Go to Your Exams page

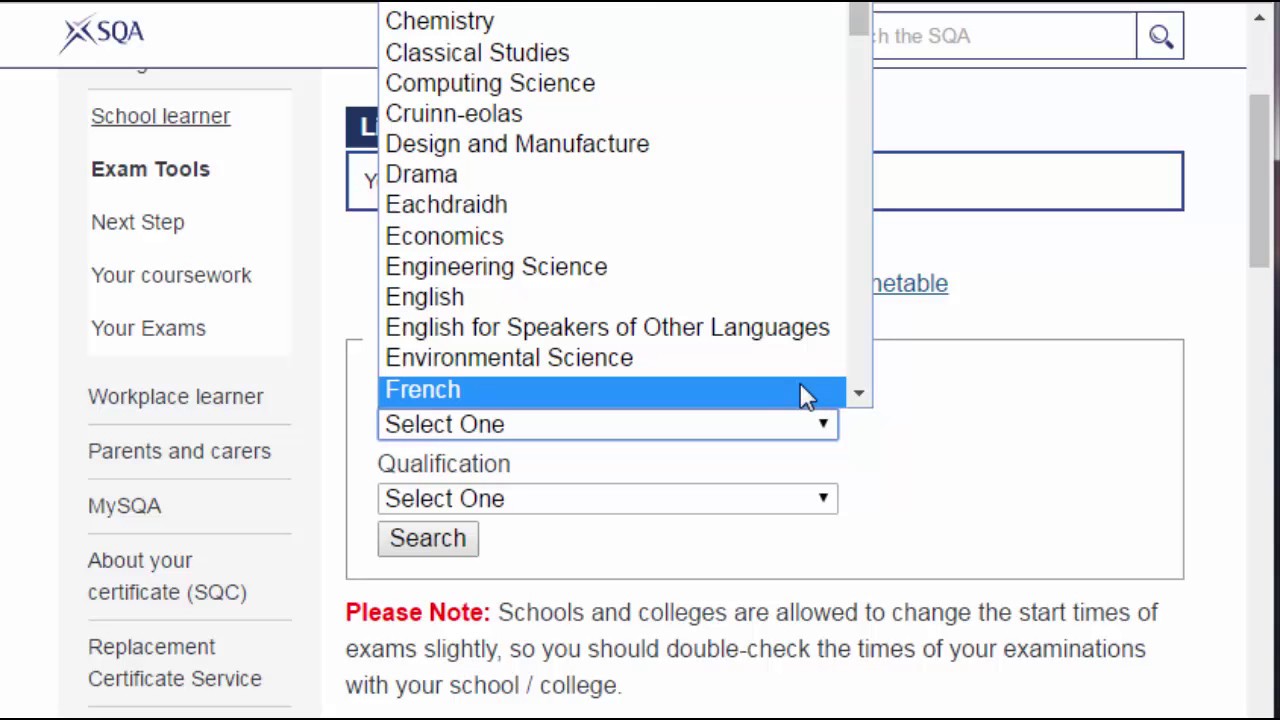tap(148, 328)
